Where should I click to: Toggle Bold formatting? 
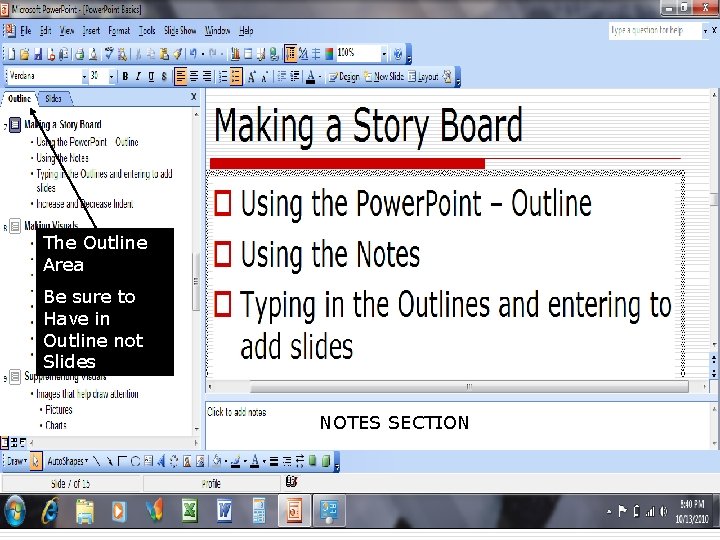[125, 77]
